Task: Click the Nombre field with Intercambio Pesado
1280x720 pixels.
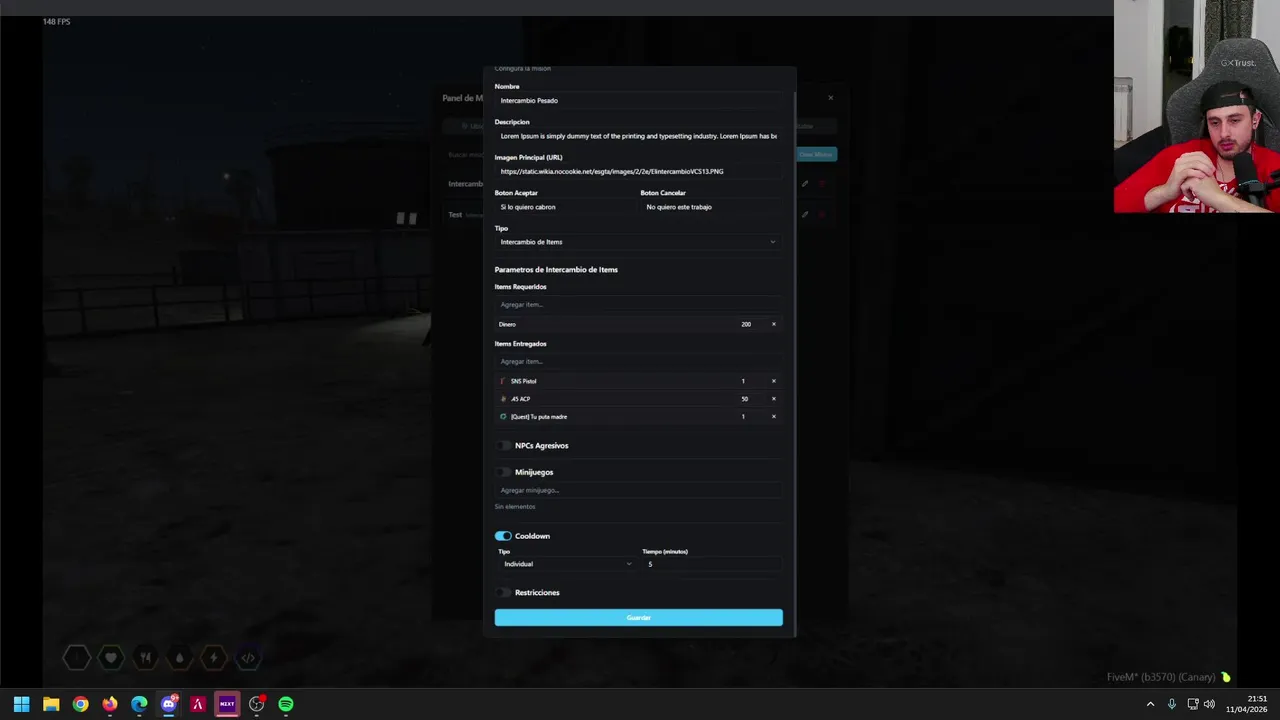Action: coord(638,100)
